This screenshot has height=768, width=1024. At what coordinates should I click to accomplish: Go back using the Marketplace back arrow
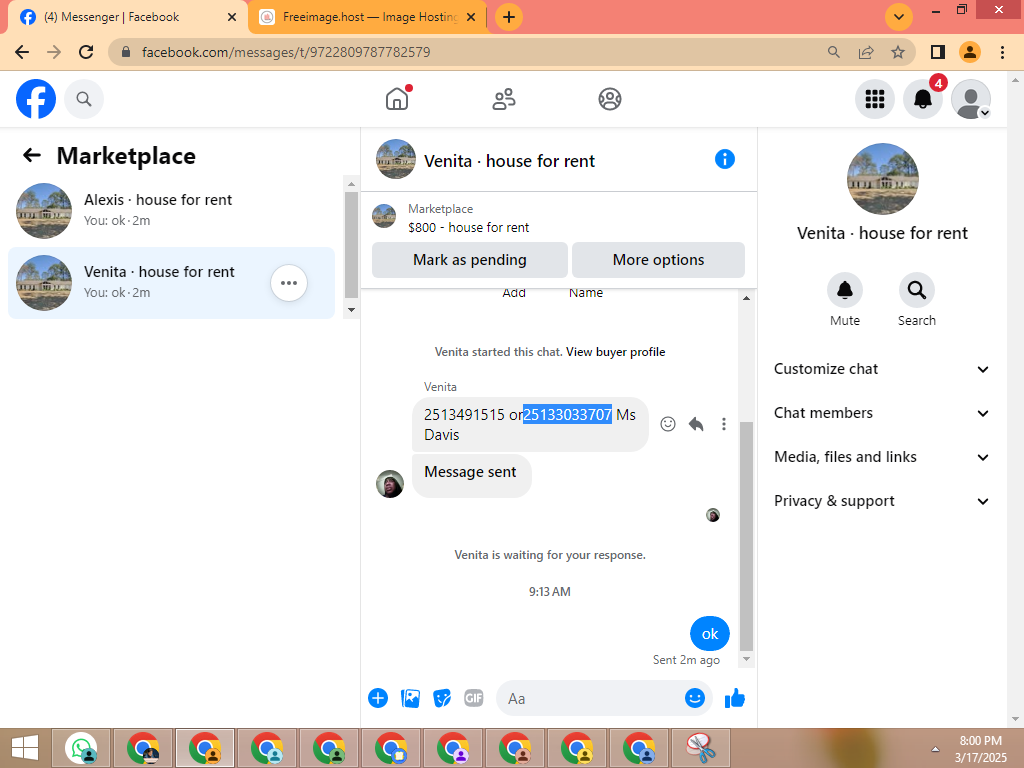[31, 155]
